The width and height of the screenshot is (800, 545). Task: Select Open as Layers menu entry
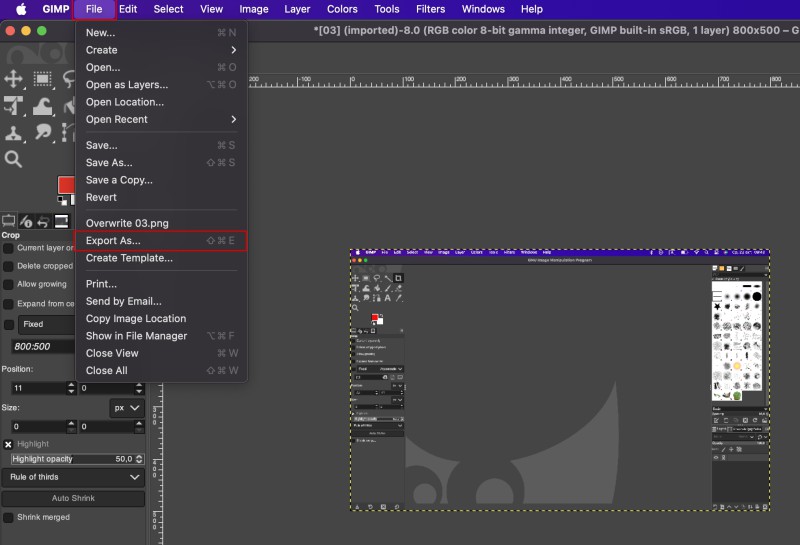(161, 85)
